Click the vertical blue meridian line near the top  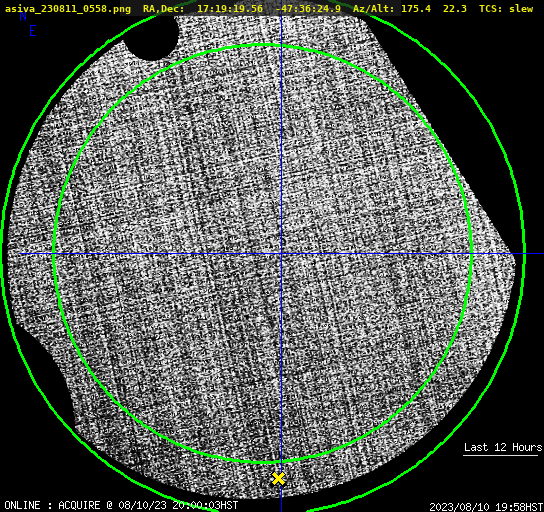[x=281, y=31]
